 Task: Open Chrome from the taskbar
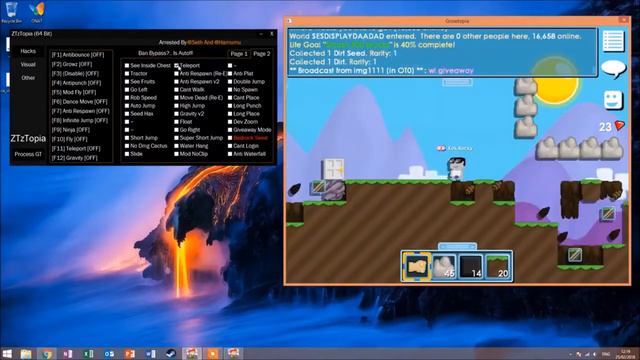(x=47, y=354)
